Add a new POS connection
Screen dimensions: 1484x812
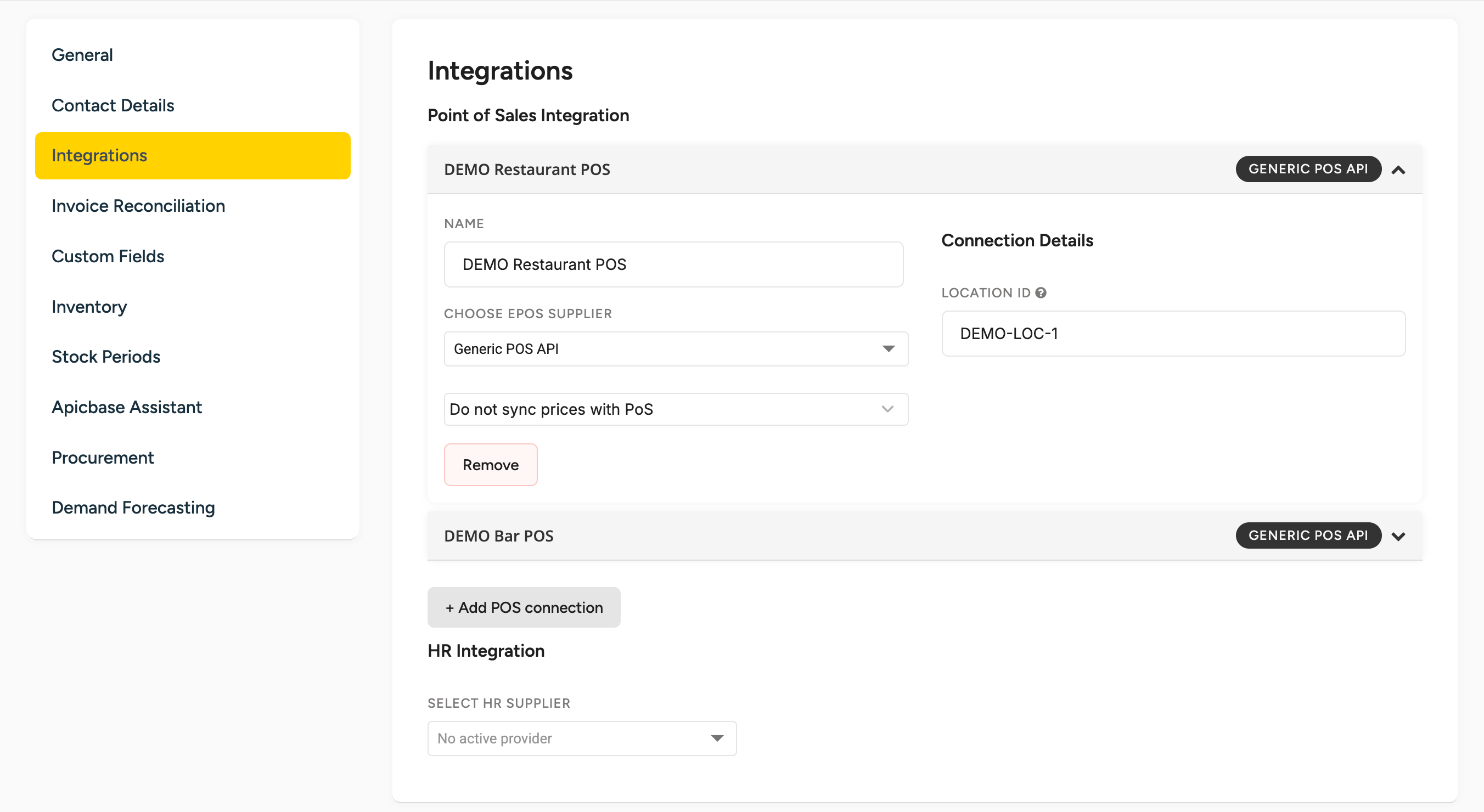coord(524,608)
